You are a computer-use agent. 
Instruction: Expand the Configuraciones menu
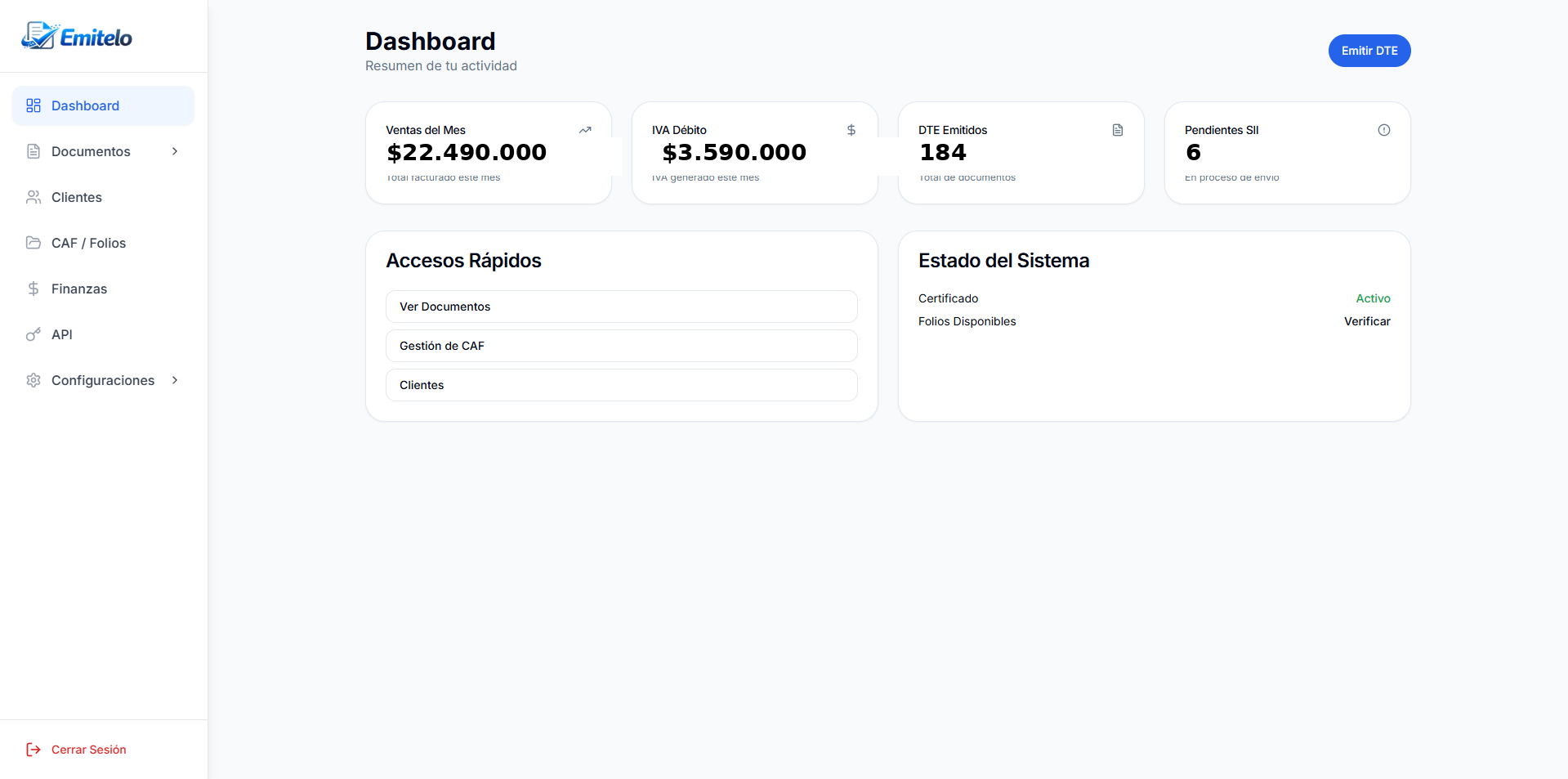click(175, 380)
